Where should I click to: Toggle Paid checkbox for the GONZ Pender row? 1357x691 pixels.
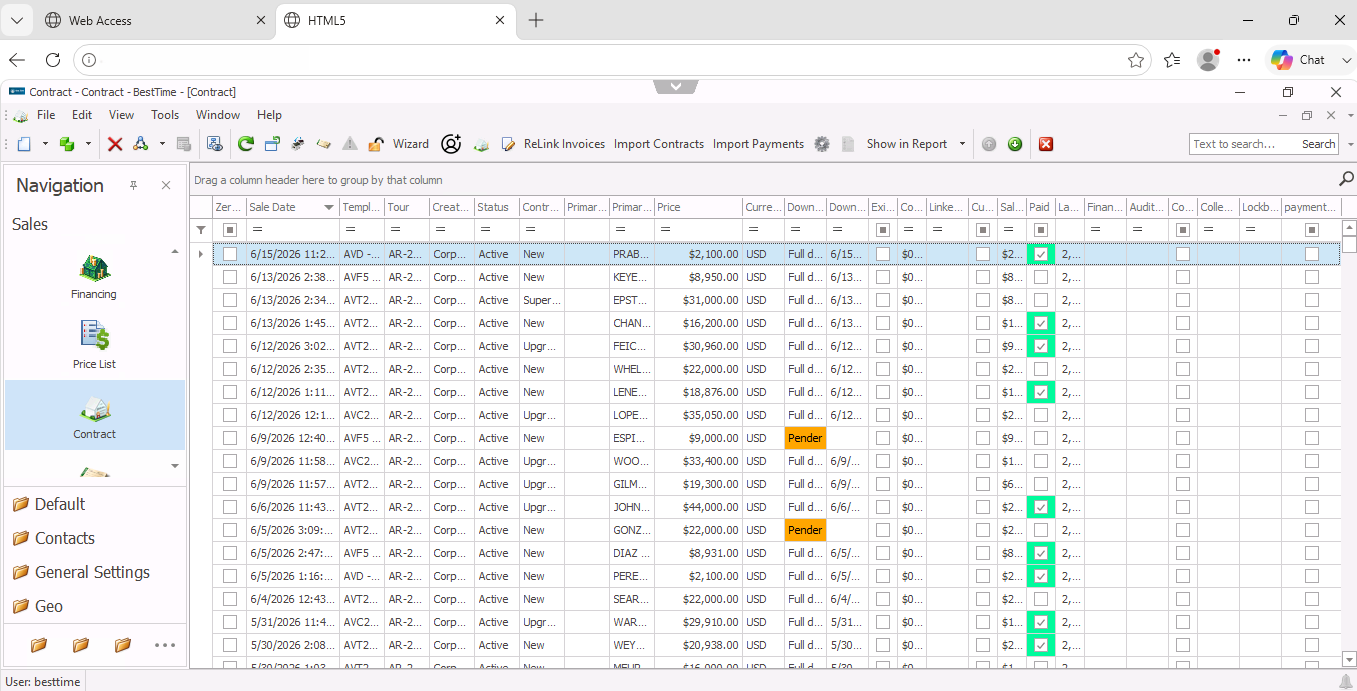(1041, 530)
